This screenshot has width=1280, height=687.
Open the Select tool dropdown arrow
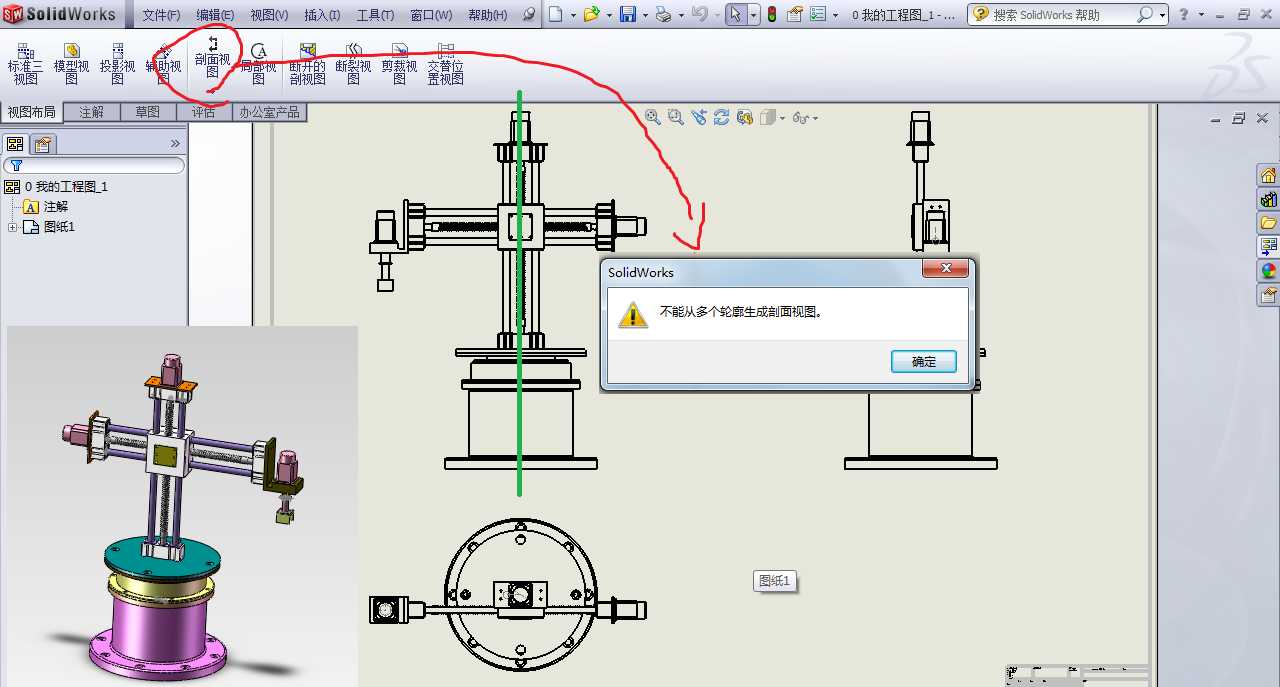pos(753,15)
